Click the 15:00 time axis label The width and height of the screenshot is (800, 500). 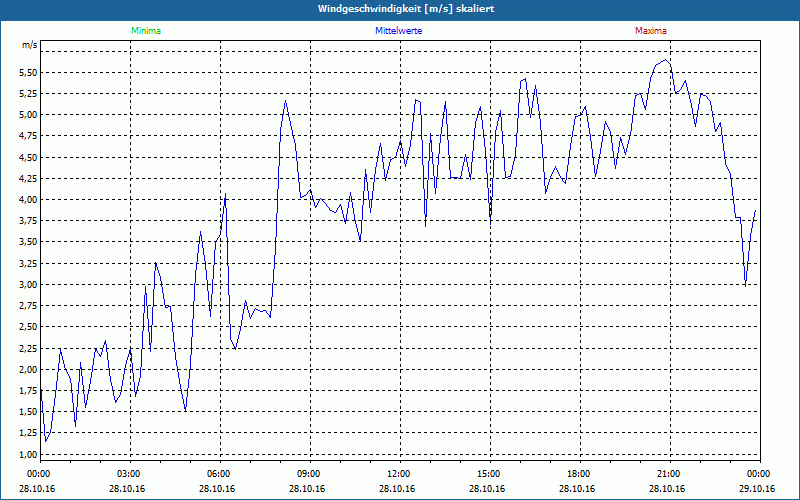[490, 474]
